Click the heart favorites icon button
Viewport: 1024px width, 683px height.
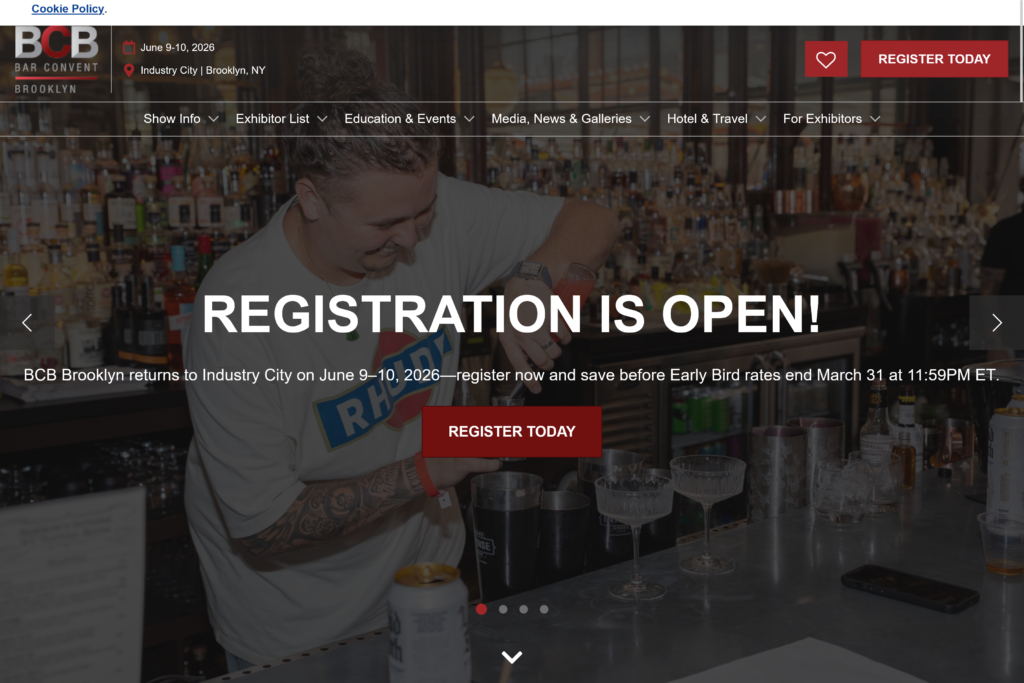click(825, 59)
